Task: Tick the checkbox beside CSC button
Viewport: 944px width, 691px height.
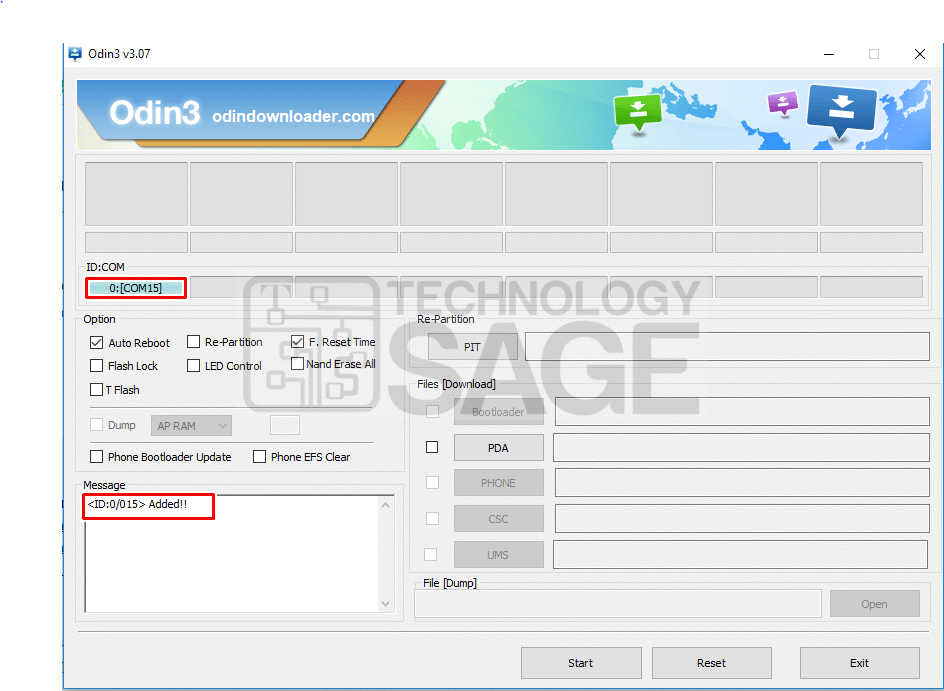Action: click(432, 518)
